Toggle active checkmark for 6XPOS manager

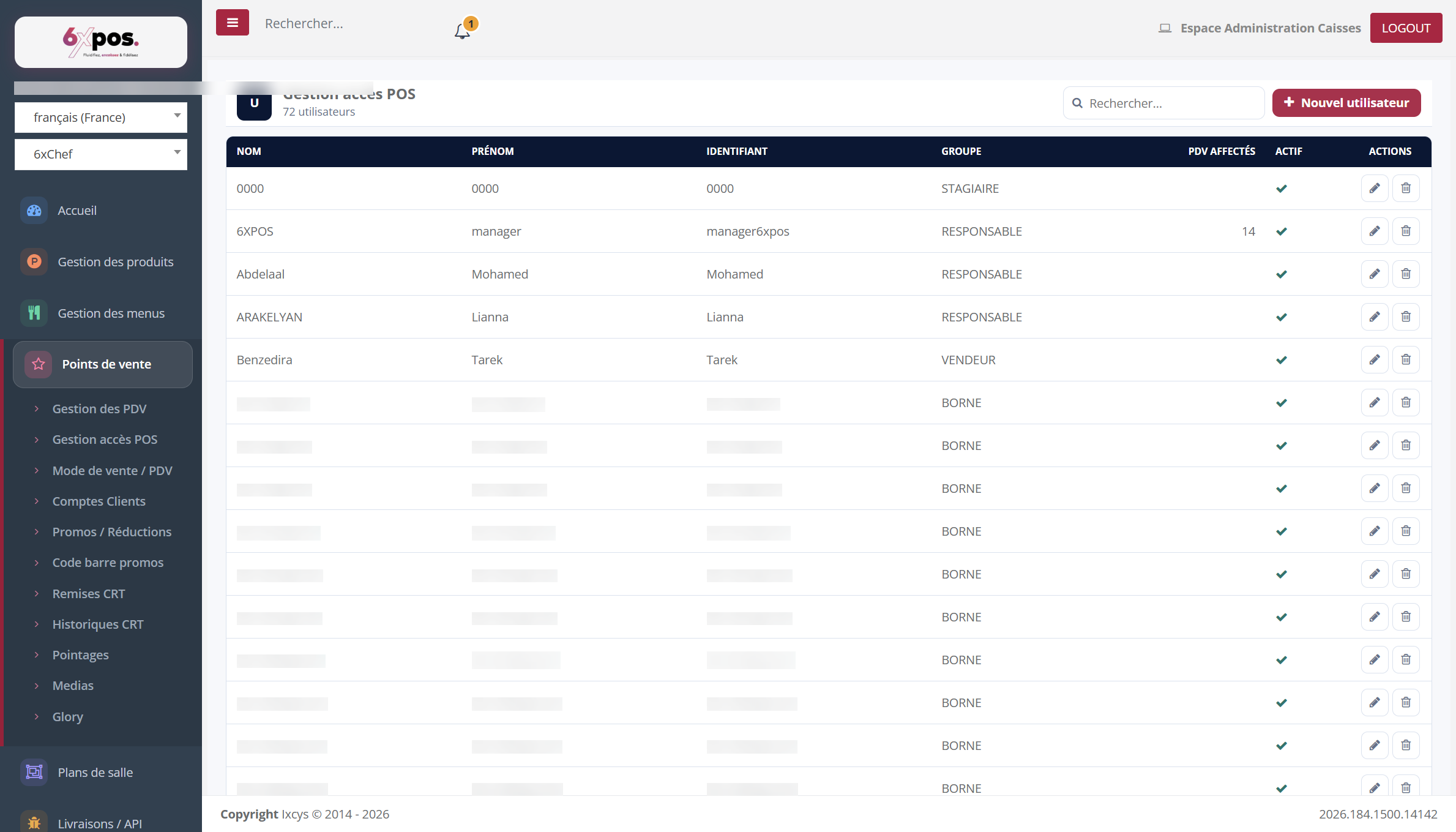[1282, 231]
